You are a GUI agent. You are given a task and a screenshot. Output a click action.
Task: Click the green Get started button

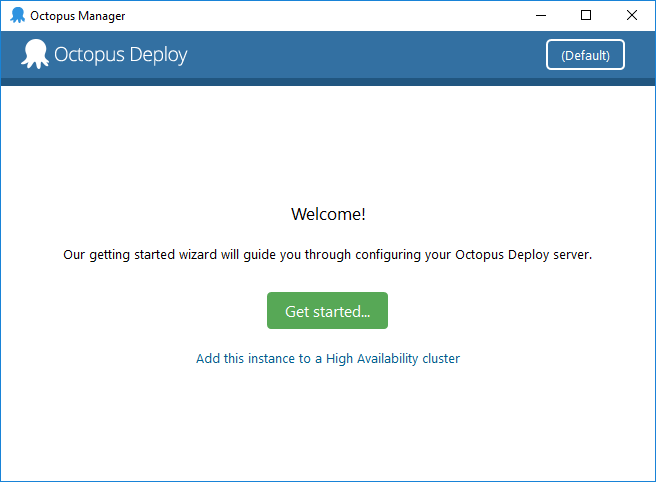pos(327,310)
